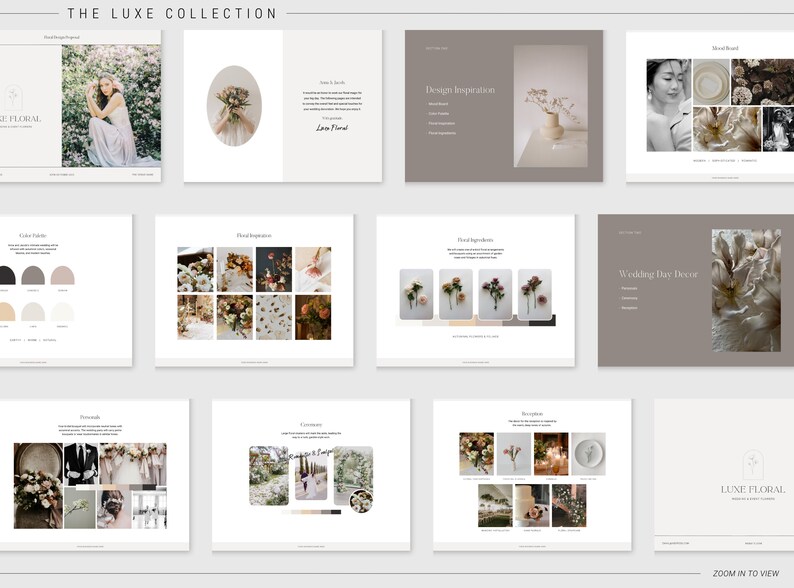794x588 pixels.
Task: Pick the blush pink arch swatch
Action: [62, 276]
